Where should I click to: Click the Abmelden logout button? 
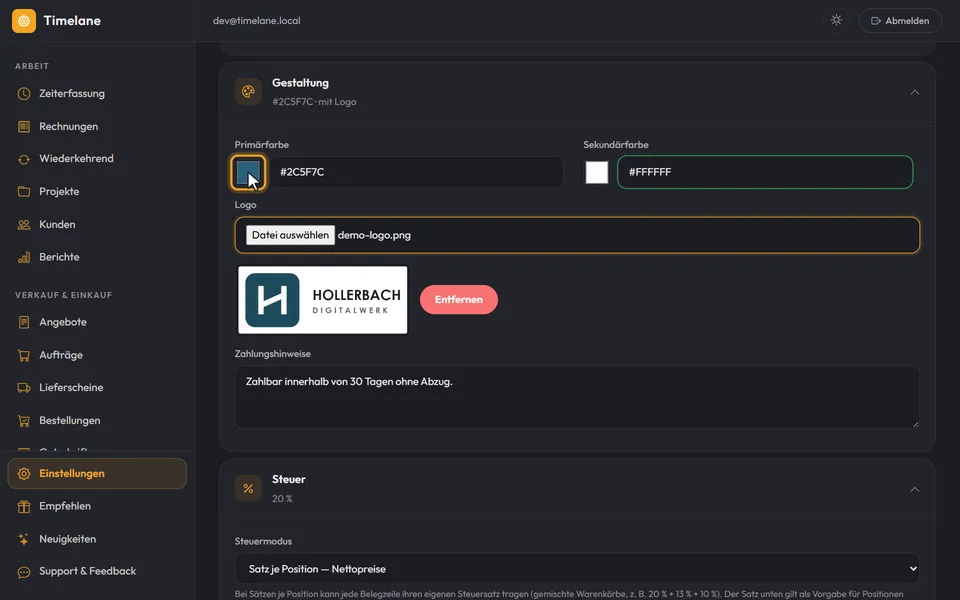(x=900, y=21)
